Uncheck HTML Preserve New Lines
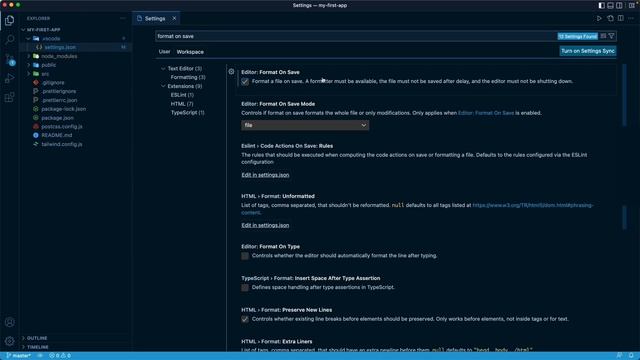This screenshot has width=640, height=360. 245,319
